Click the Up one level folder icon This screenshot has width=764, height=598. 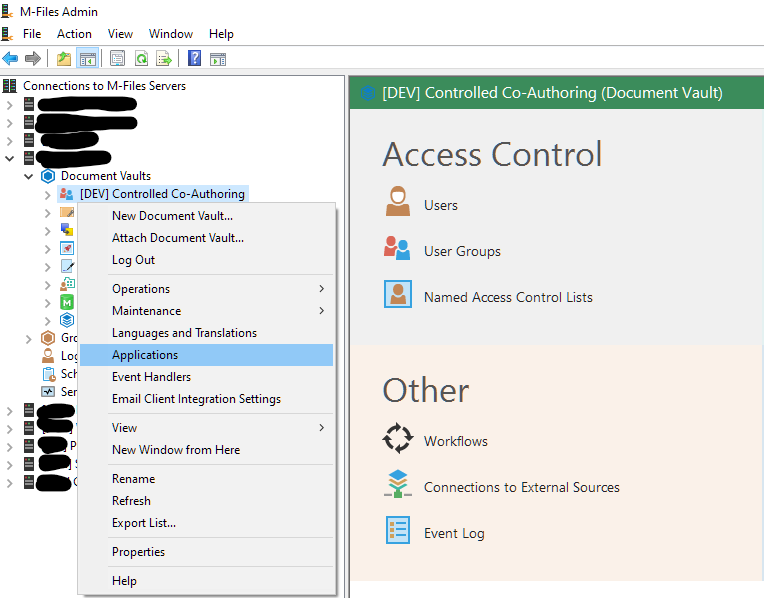tap(64, 59)
